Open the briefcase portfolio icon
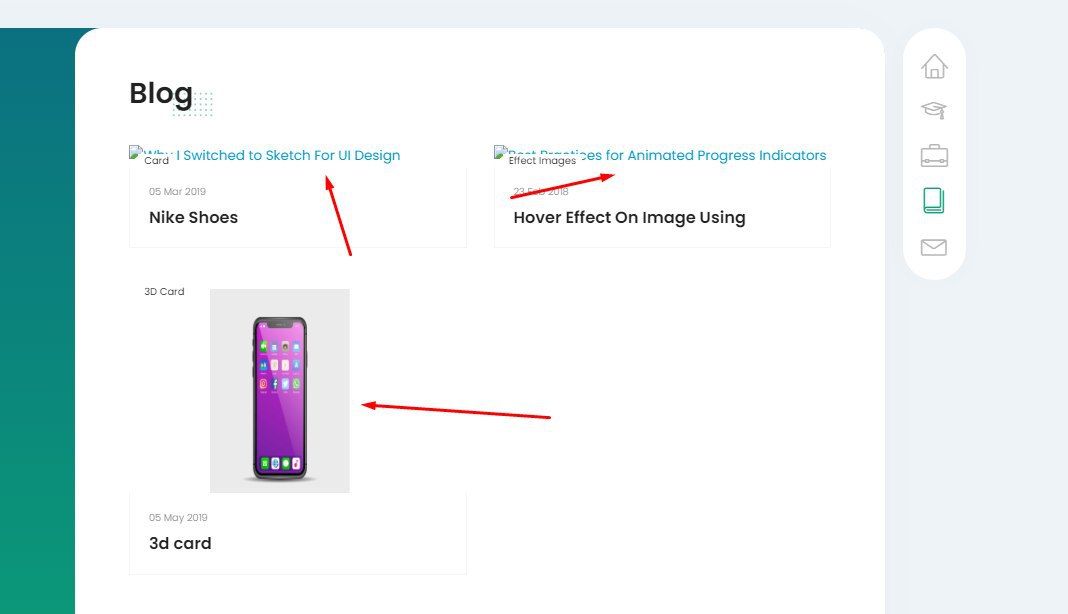Viewport: 1068px width, 614px height. click(934, 156)
